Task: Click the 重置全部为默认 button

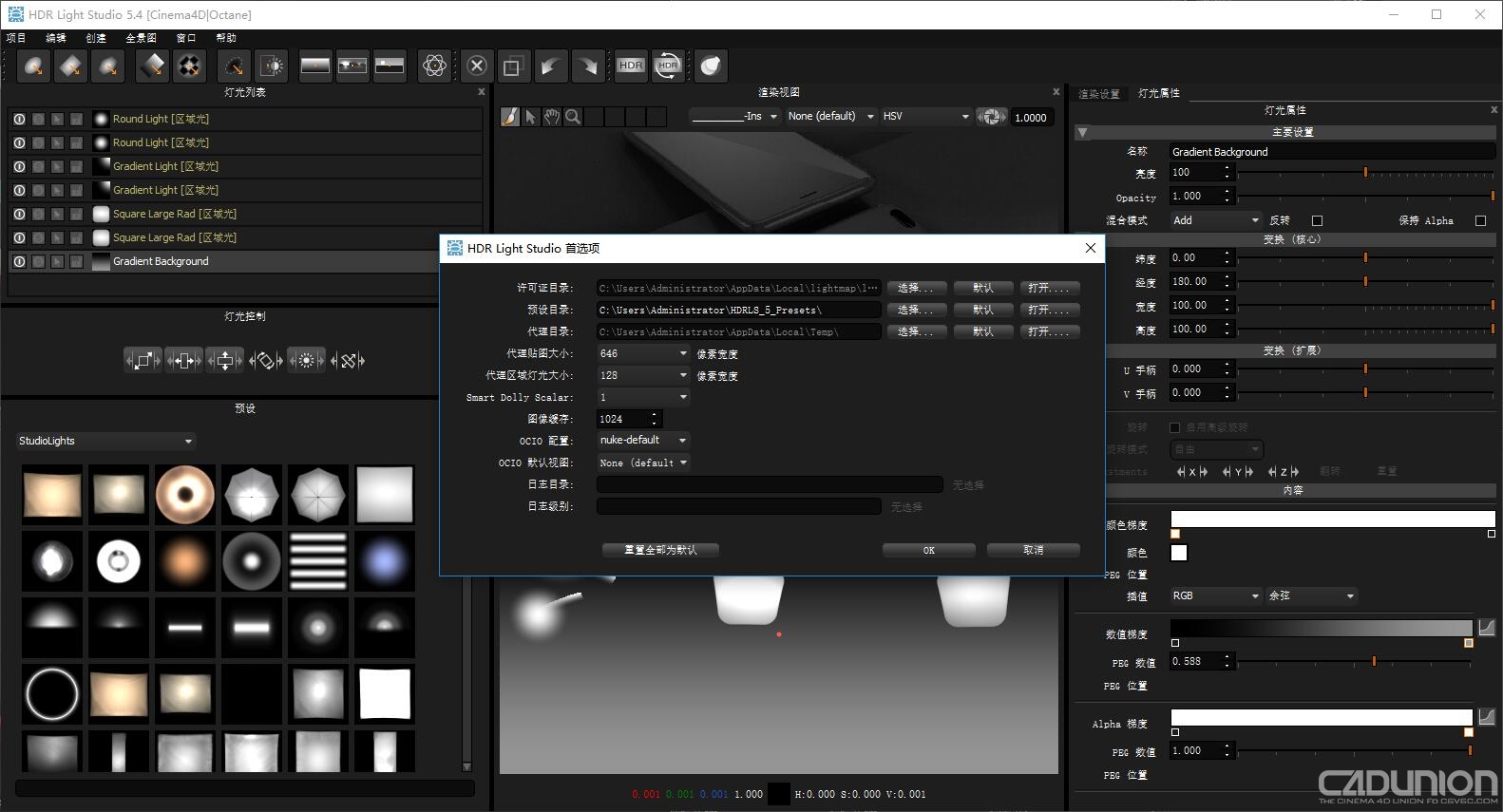Action: click(660, 550)
